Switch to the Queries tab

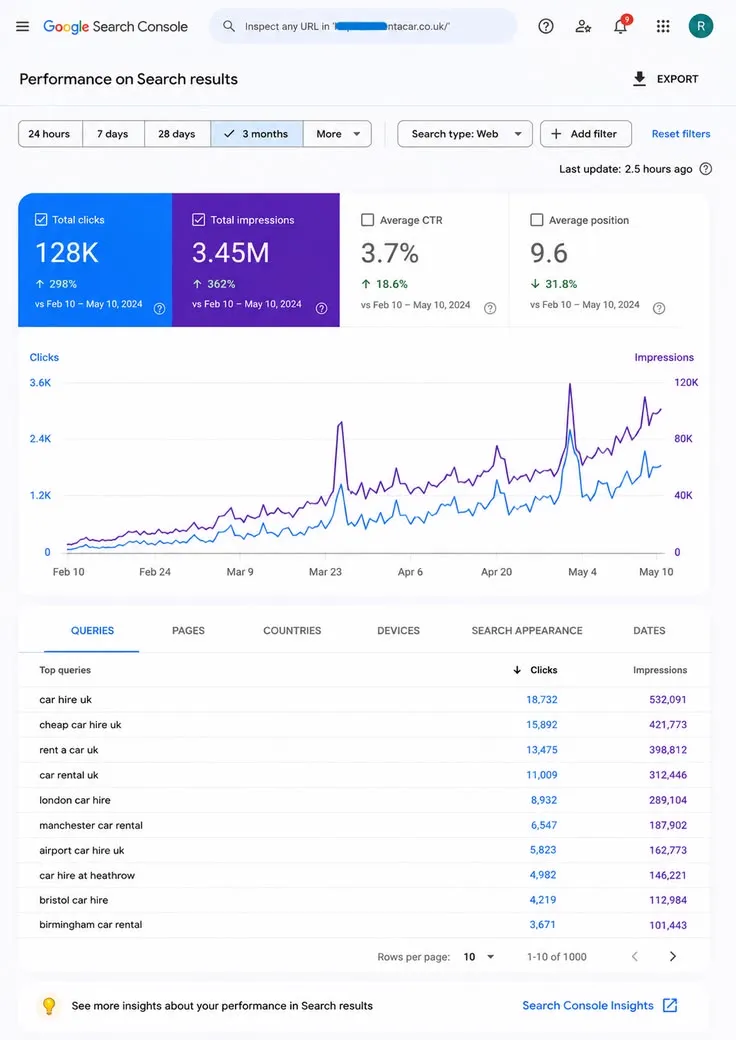[92, 631]
